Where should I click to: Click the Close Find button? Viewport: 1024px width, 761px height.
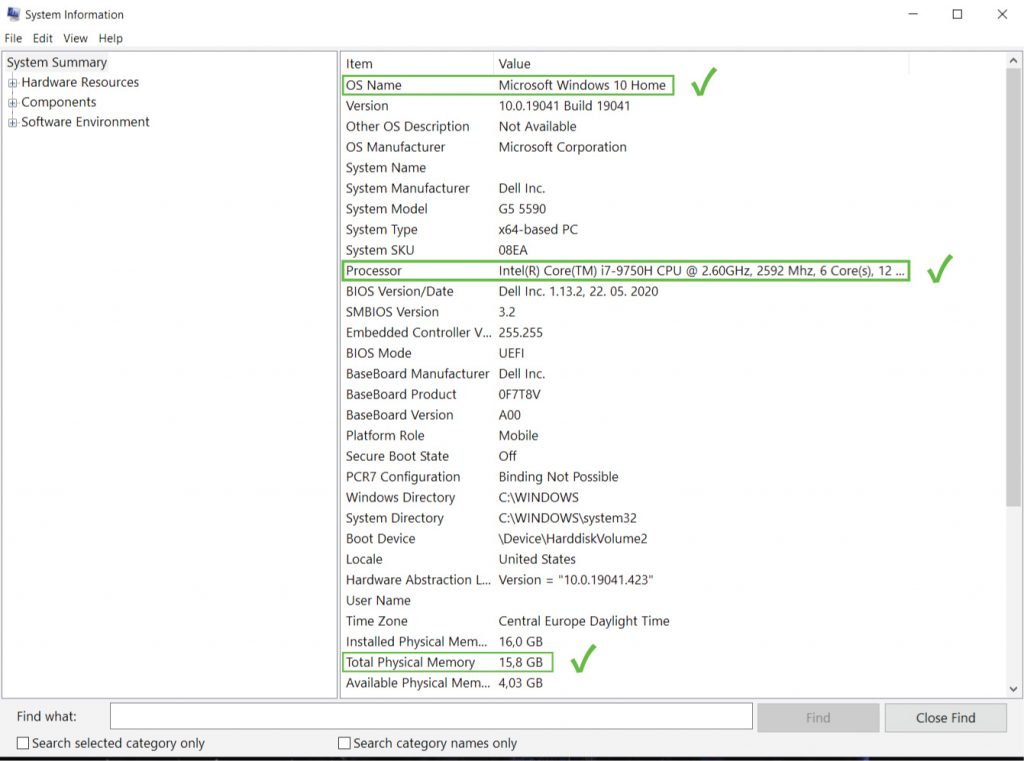tap(944, 716)
